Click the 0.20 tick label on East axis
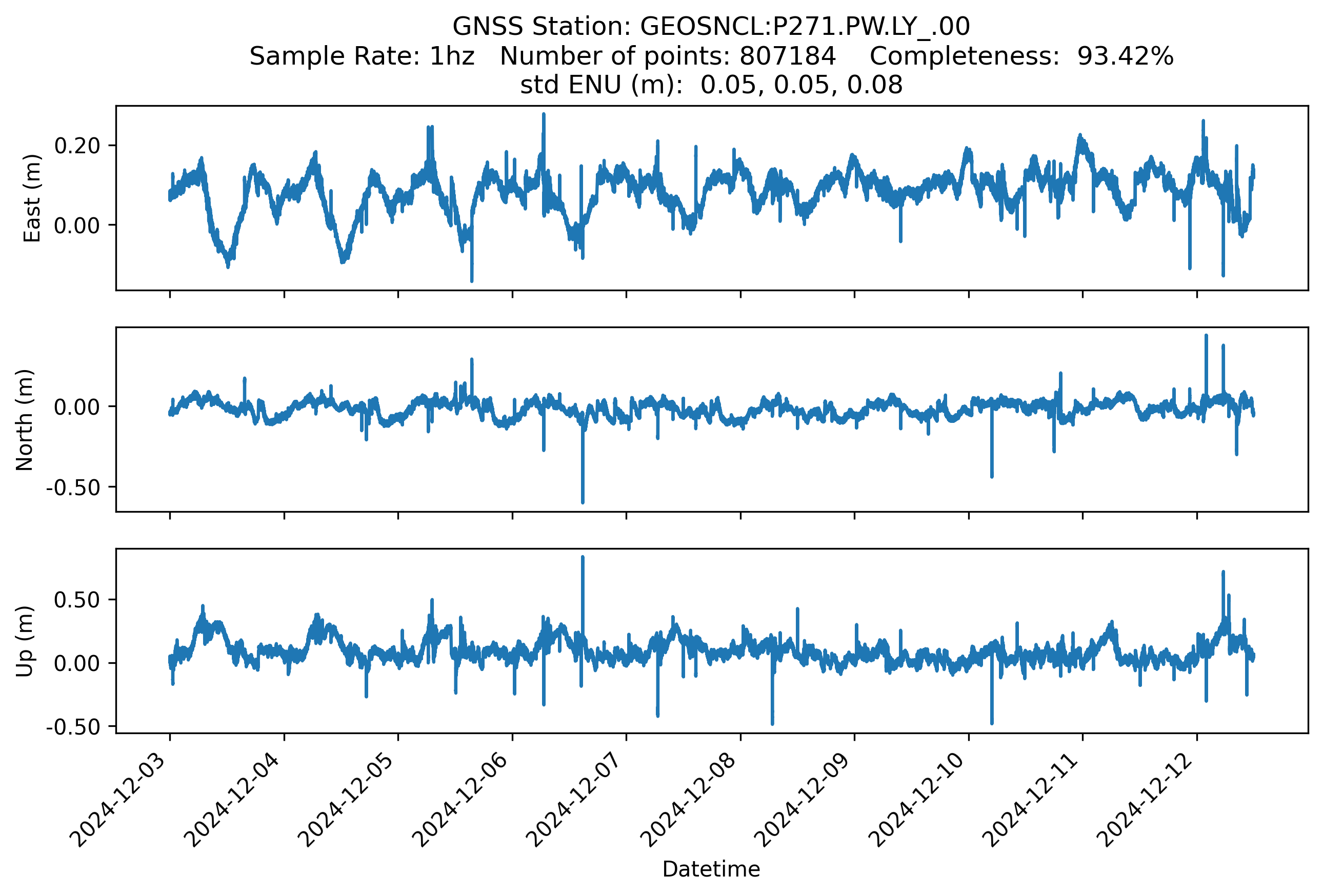 (77, 146)
